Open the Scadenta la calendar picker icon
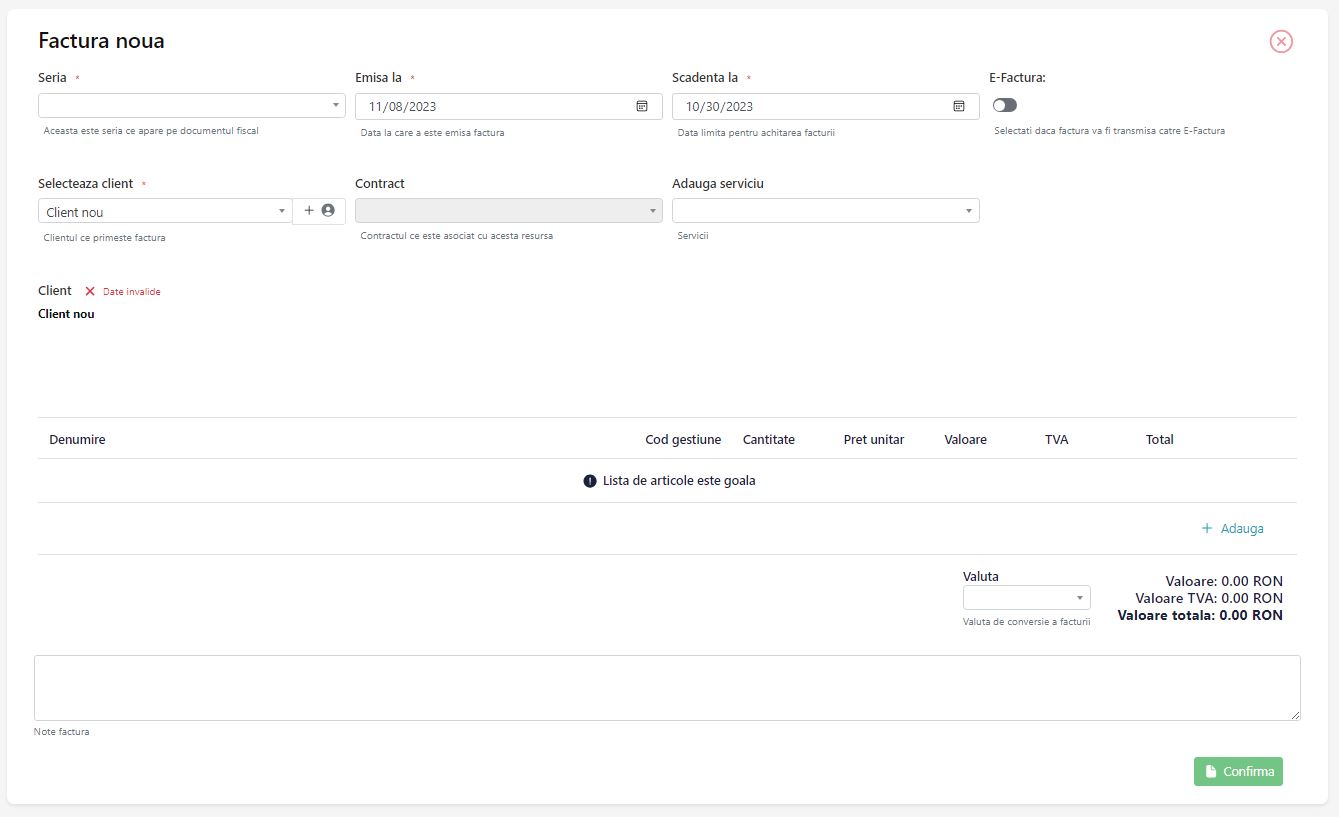1339x817 pixels. coord(959,106)
